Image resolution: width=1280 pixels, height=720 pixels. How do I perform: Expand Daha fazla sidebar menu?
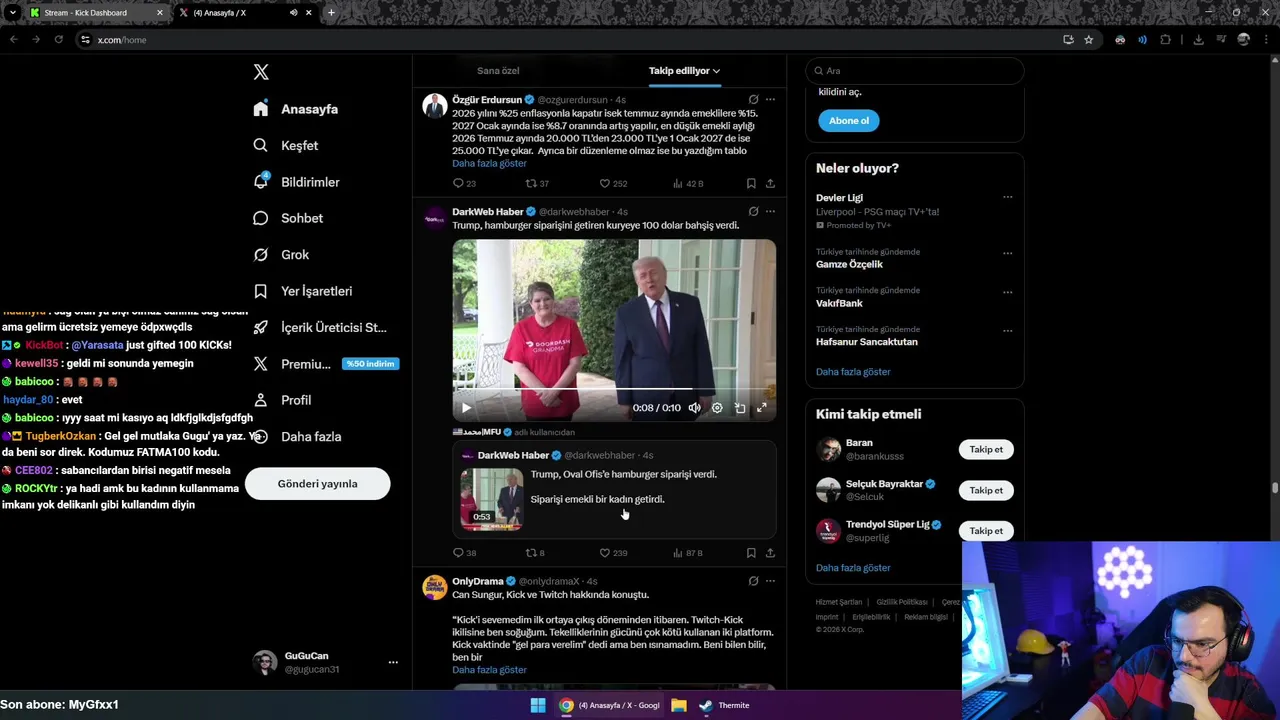pyautogui.click(x=298, y=436)
